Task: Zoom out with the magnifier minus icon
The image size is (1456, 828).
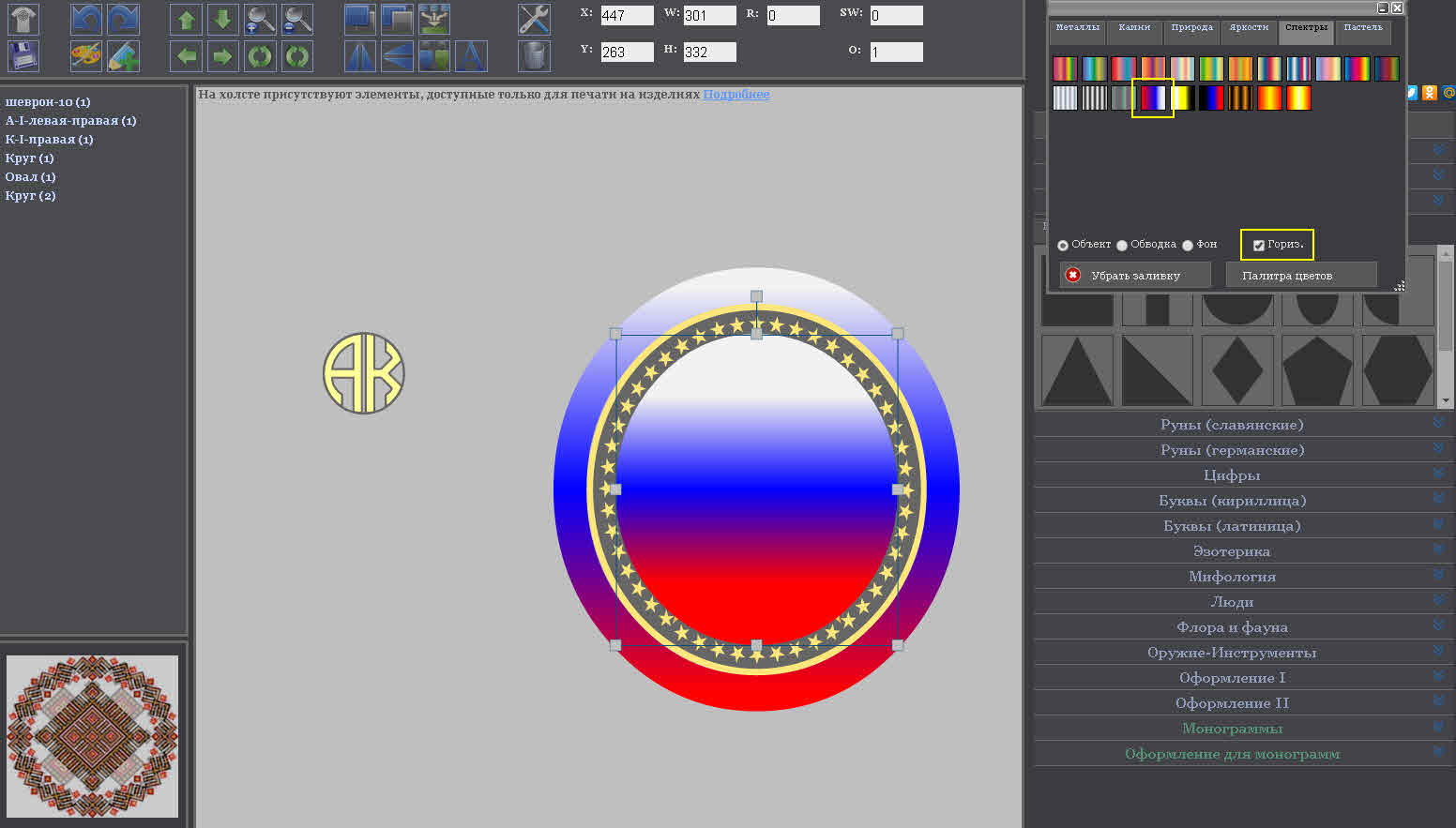Action: 297,19
